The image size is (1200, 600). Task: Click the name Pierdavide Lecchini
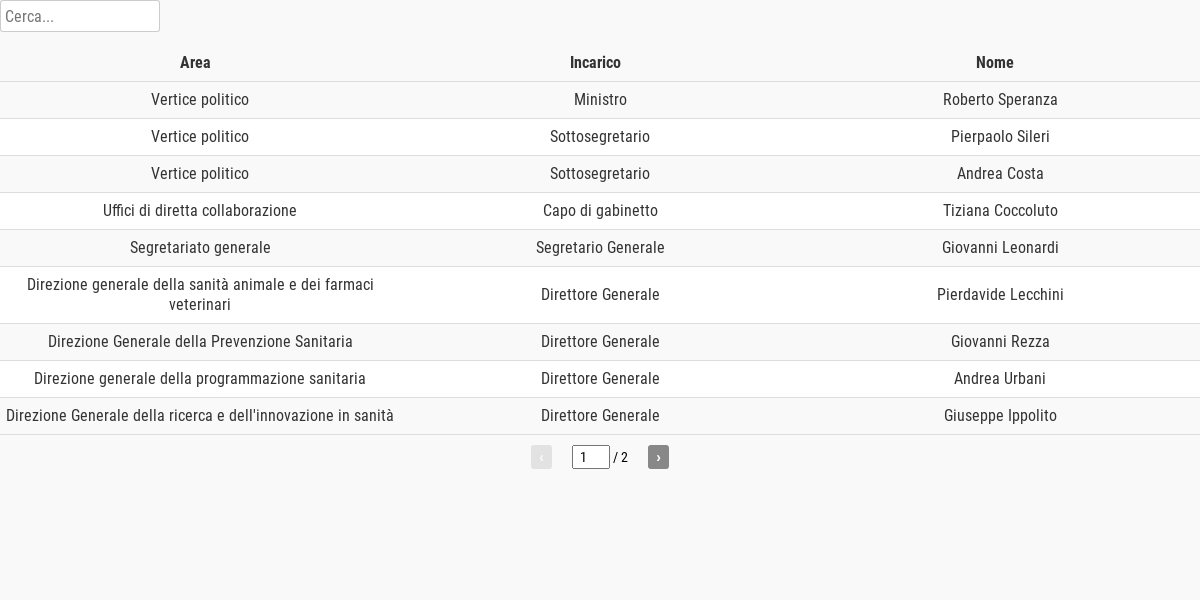[1000, 295]
